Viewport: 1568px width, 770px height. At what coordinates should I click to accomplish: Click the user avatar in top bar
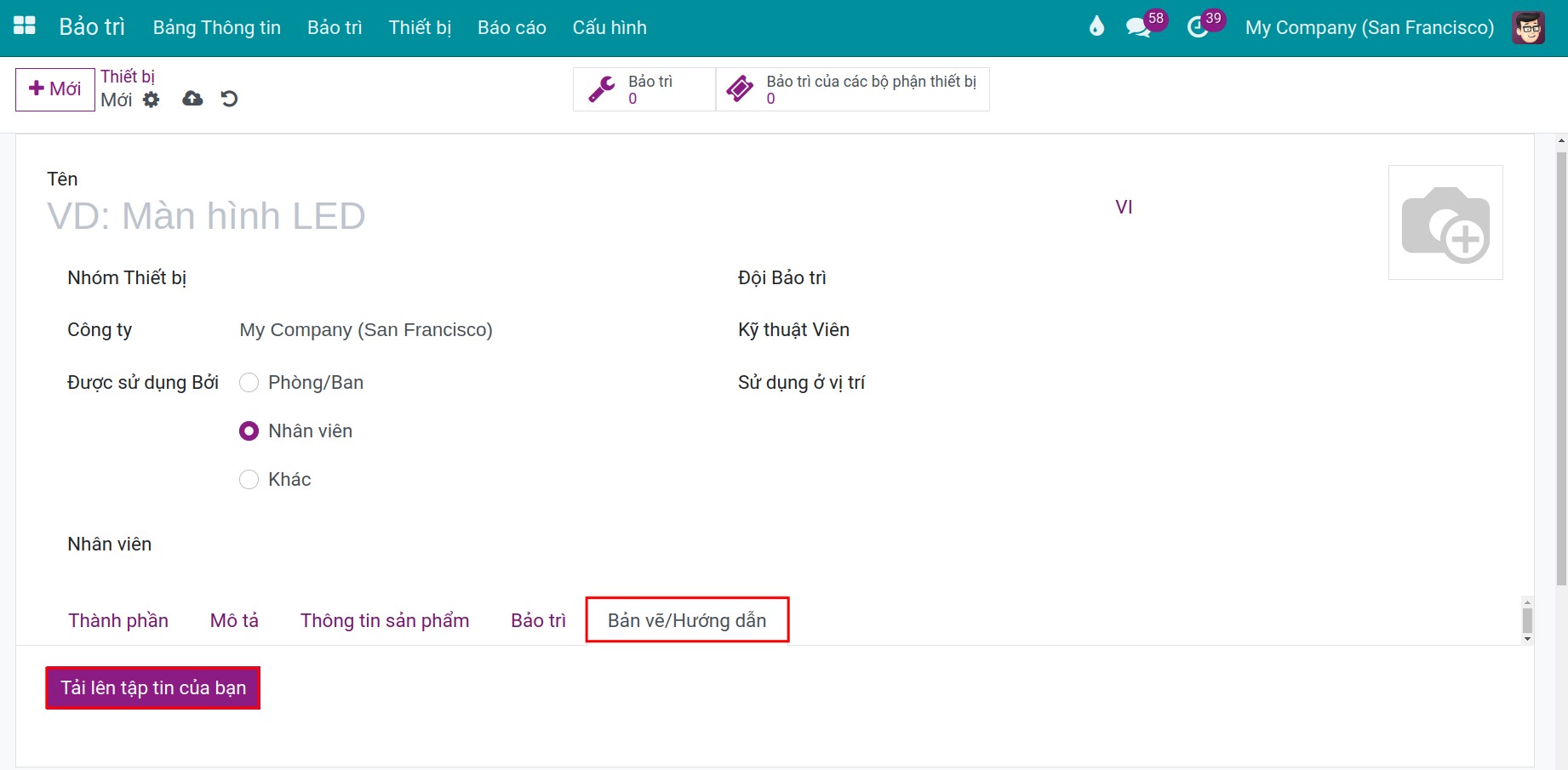pyautogui.click(x=1529, y=27)
